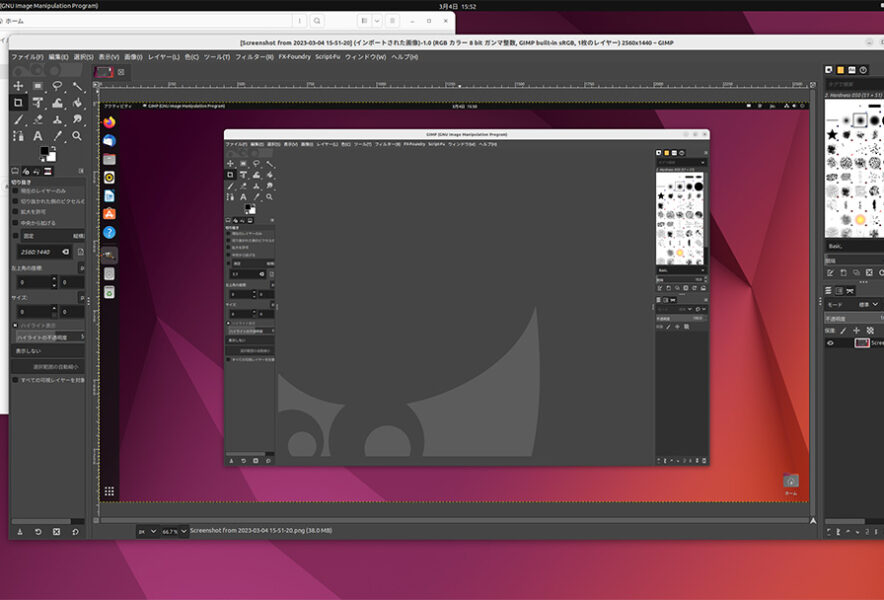Screen dimensions: 884x600
Task: Select the Eraser tool
Action: pyautogui.click(x=38, y=120)
